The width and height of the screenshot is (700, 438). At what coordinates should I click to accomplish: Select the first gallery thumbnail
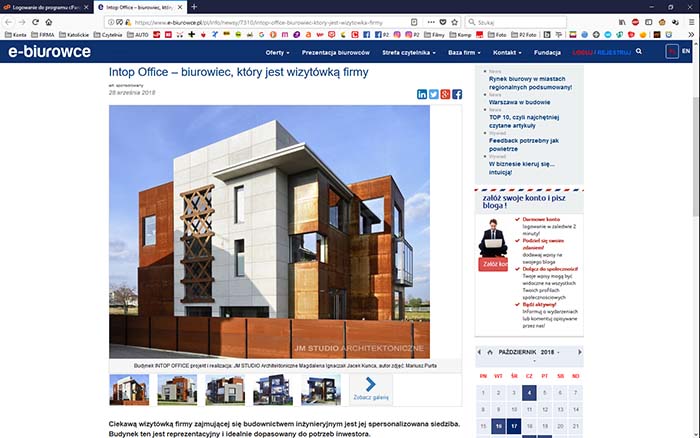(x=129, y=390)
